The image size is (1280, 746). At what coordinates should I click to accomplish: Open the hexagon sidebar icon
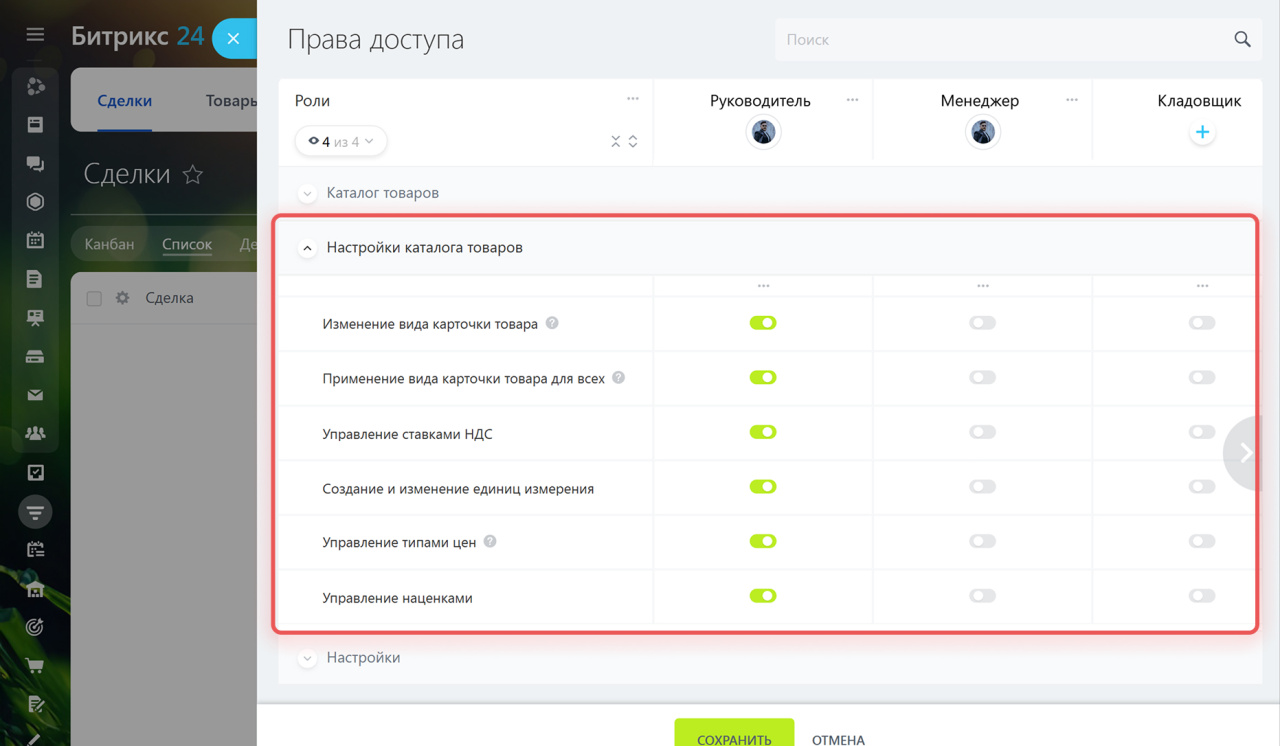click(35, 202)
